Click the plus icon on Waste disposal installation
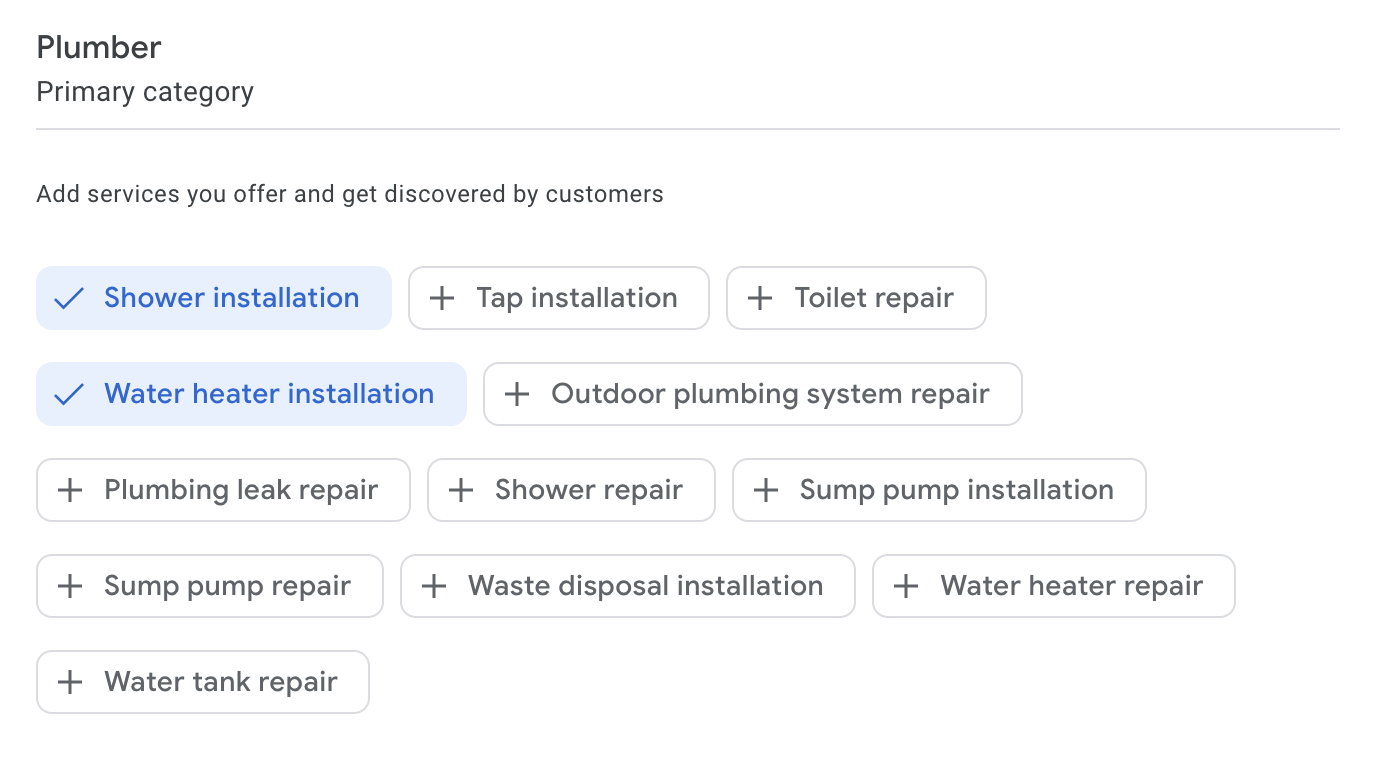 (434, 586)
